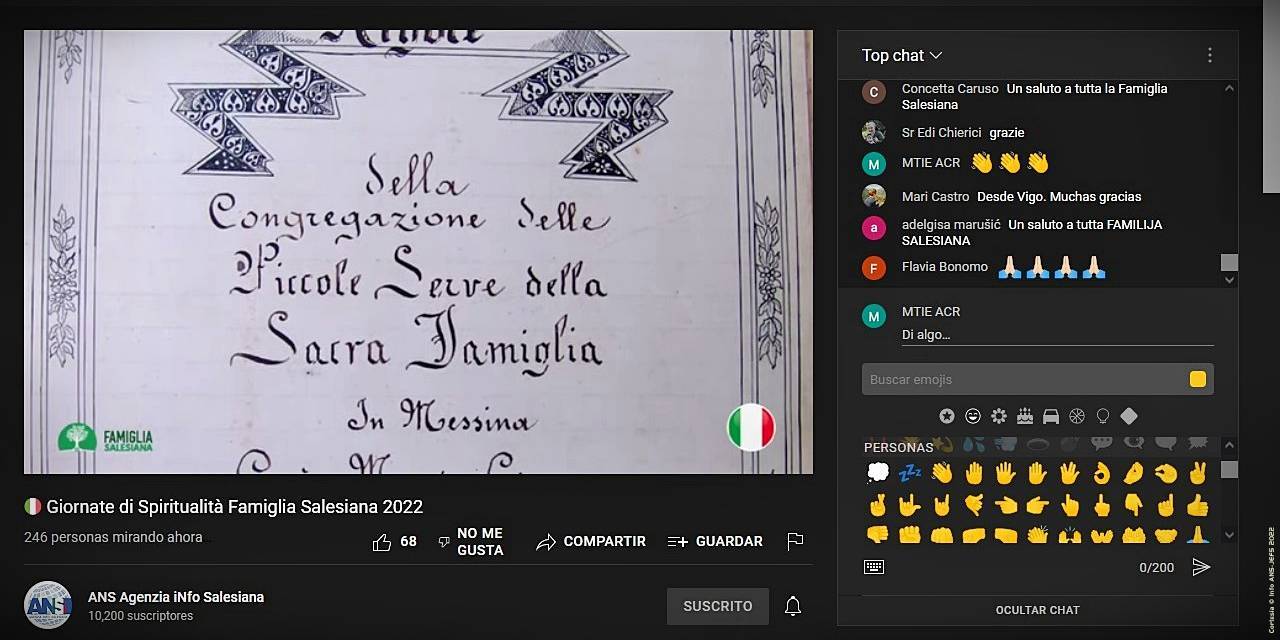Click the chat list scroll-up arrow
This screenshot has width=1280, height=640.
click(1229, 88)
